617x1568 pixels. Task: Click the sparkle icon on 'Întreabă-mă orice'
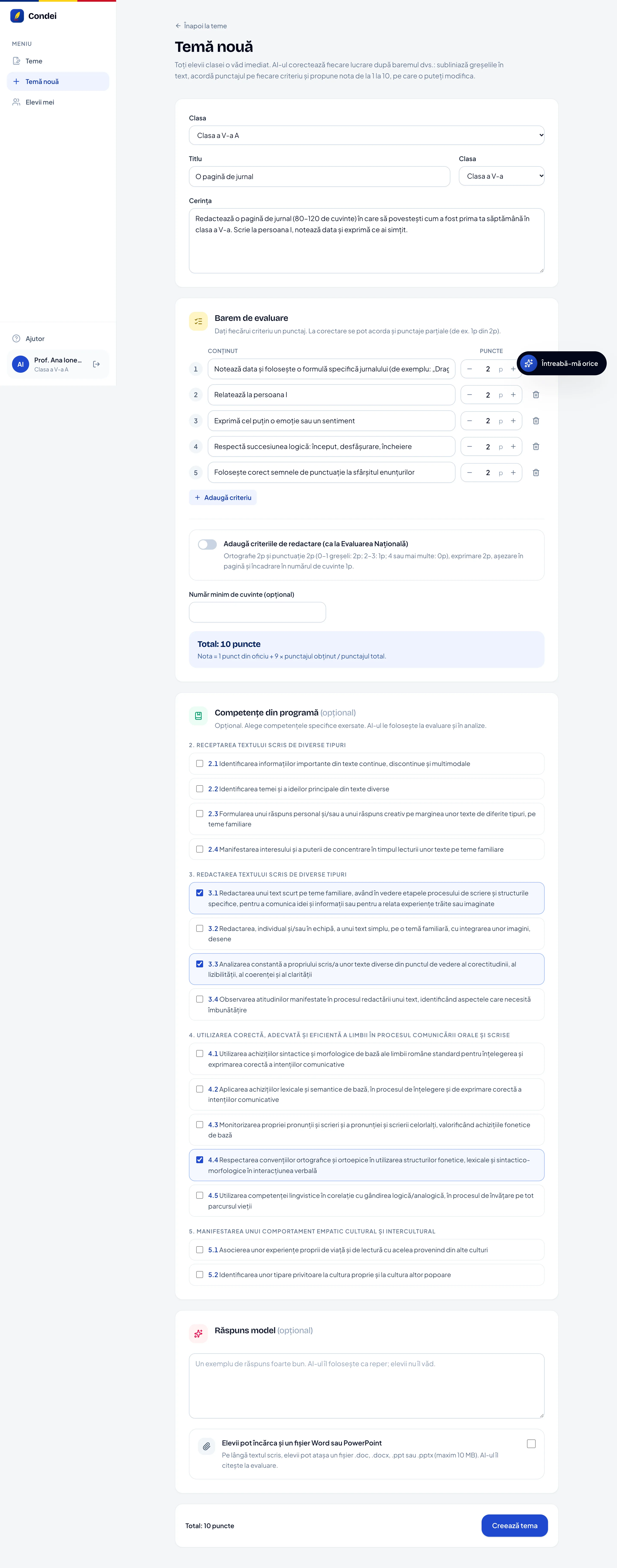[x=529, y=363]
